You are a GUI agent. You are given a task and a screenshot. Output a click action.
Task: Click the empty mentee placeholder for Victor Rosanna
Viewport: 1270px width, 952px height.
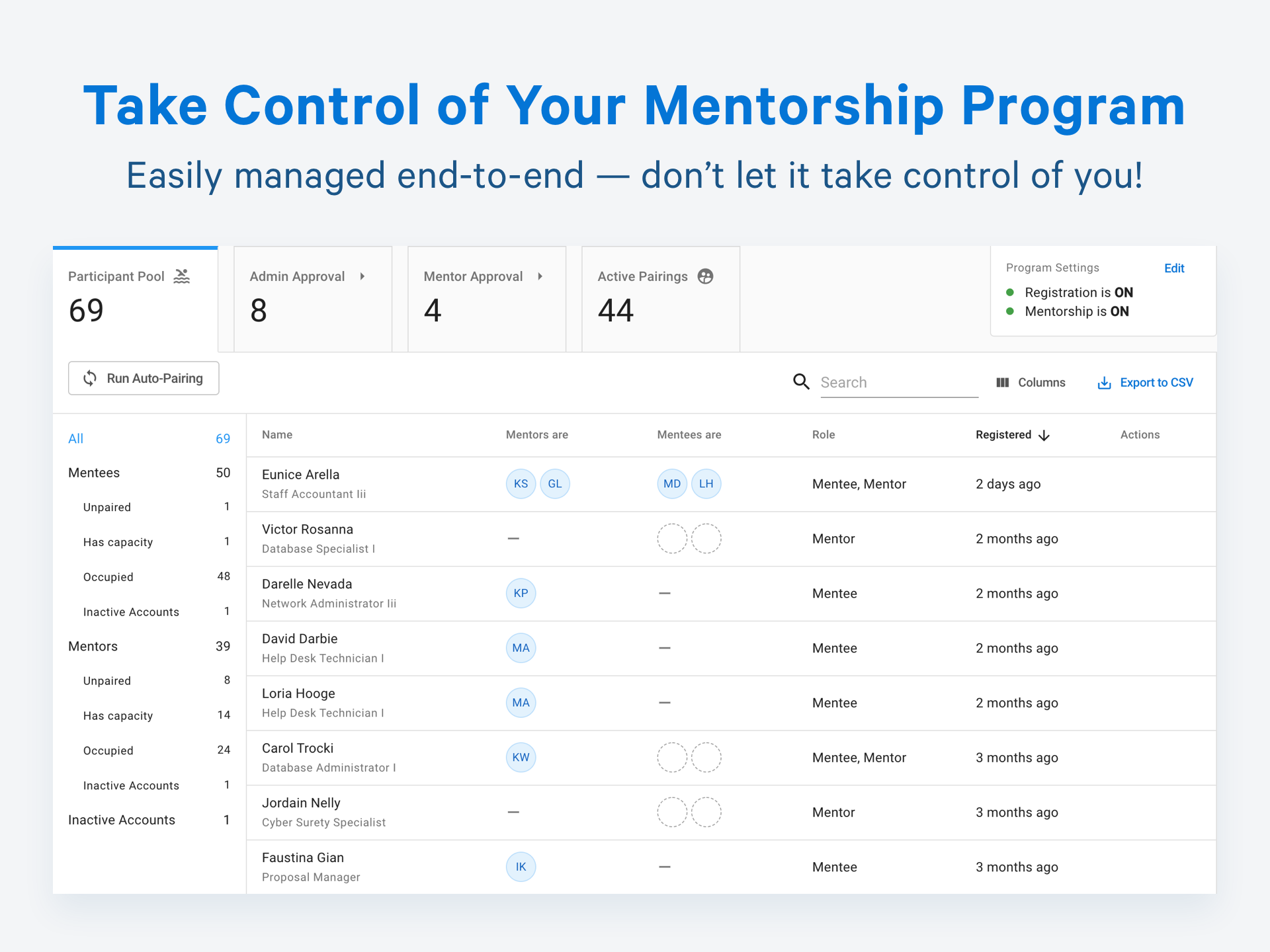[x=672, y=538]
